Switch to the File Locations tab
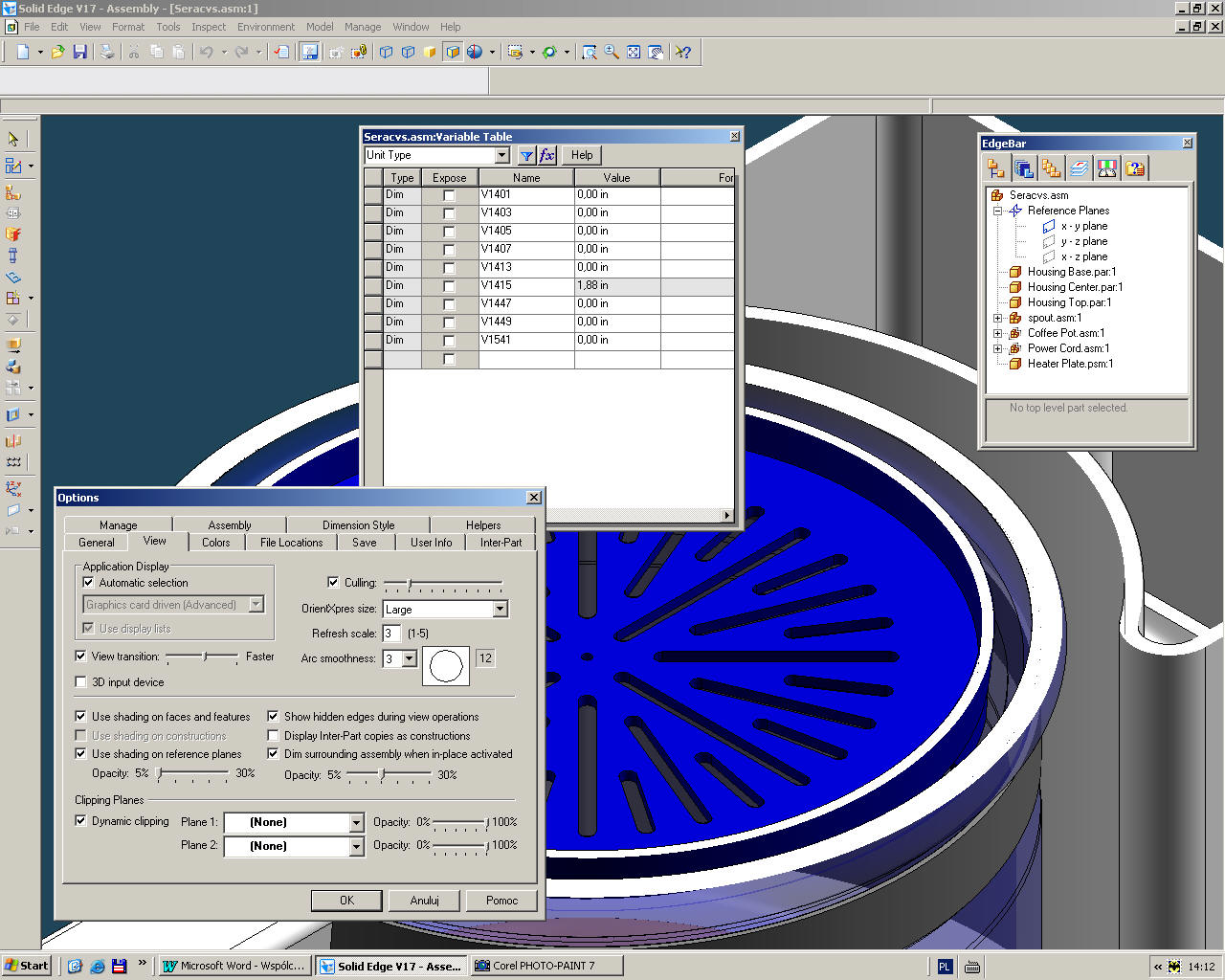Screen dimensions: 1225x980 pyautogui.click(x=292, y=543)
